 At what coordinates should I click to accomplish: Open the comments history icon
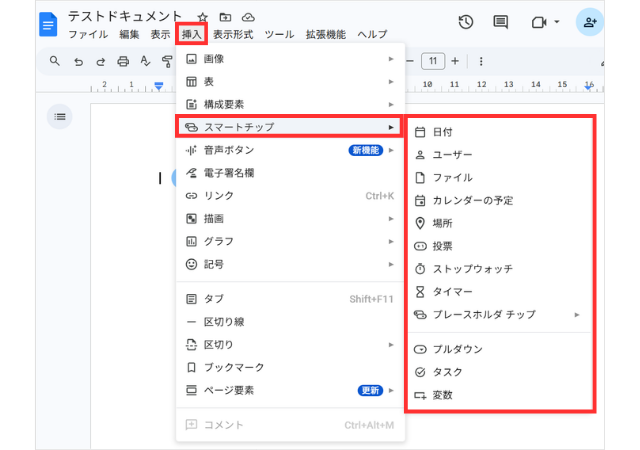tap(500, 22)
